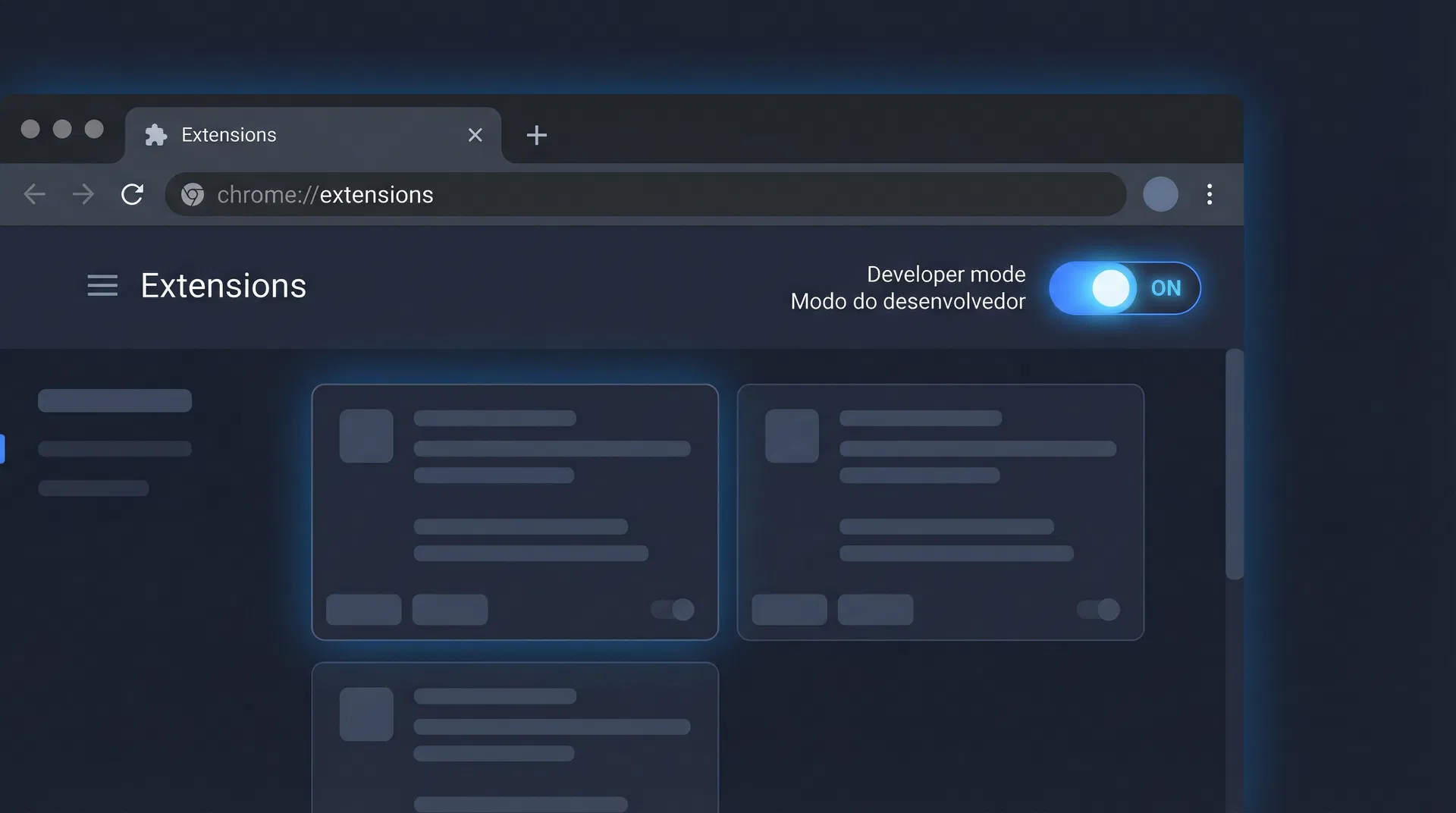Click the puzzle piece icon on tab

click(x=155, y=135)
